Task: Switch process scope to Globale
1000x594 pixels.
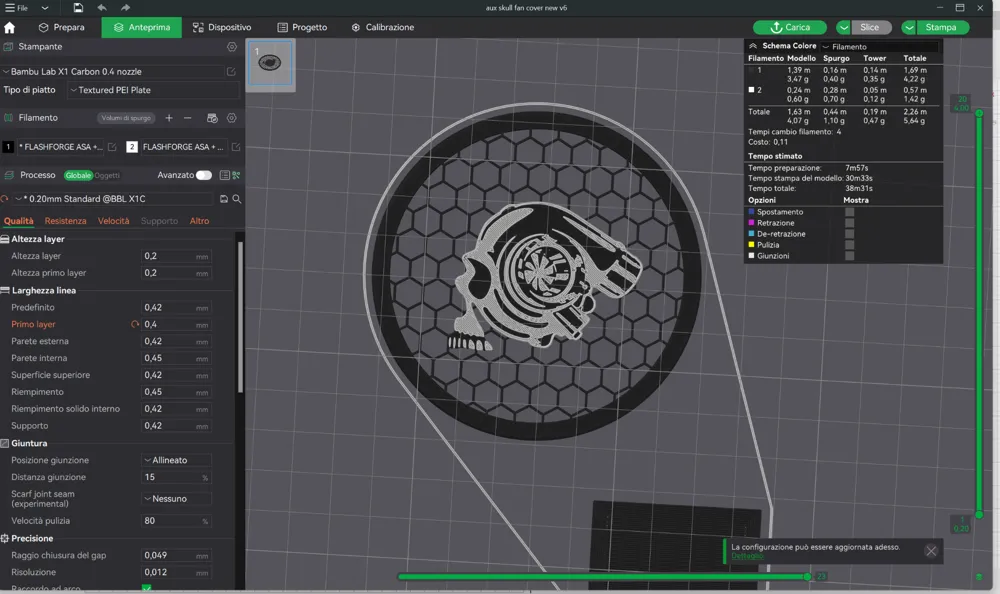Action: click(x=78, y=175)
